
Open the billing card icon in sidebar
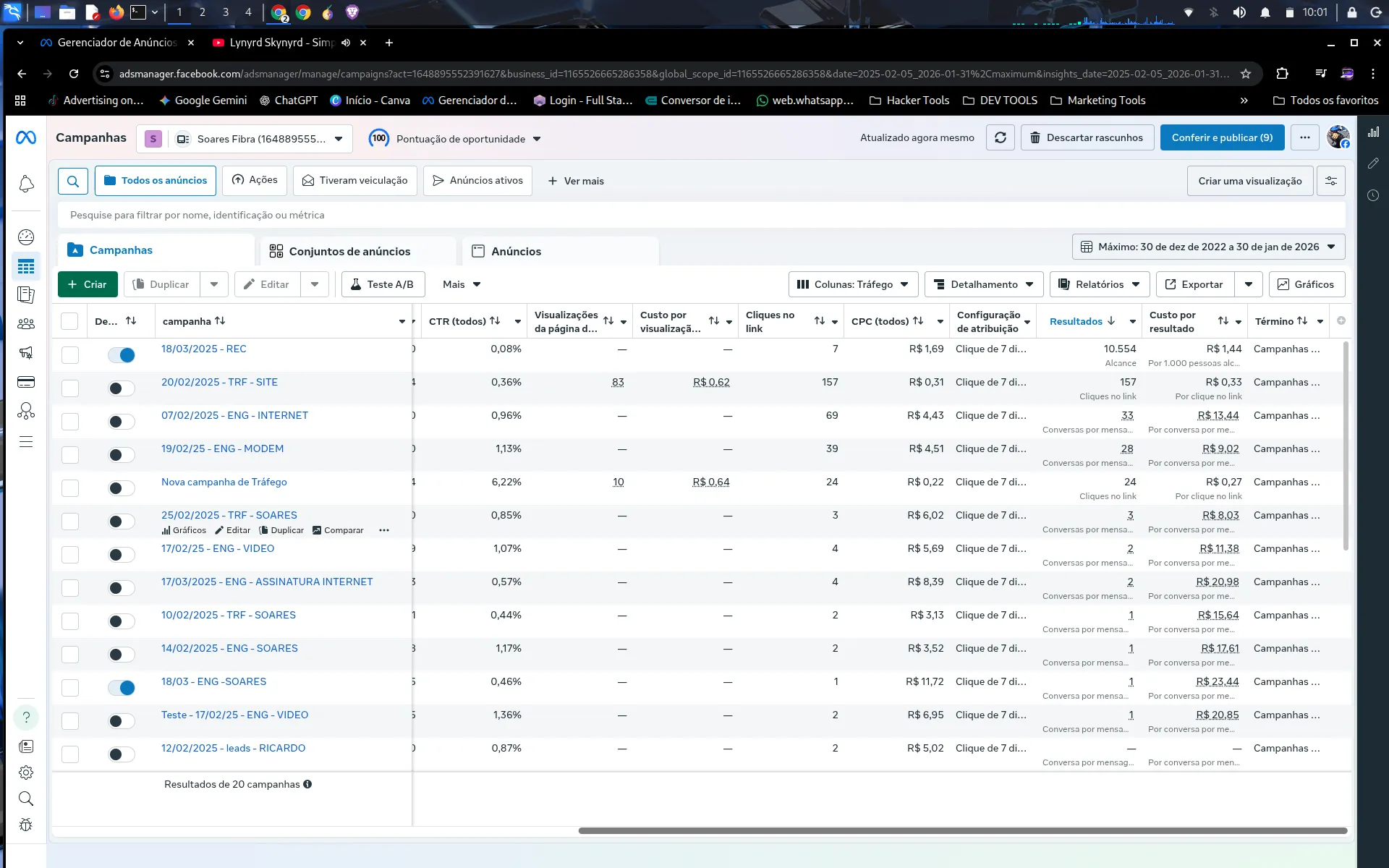click(x=26, y=382)
